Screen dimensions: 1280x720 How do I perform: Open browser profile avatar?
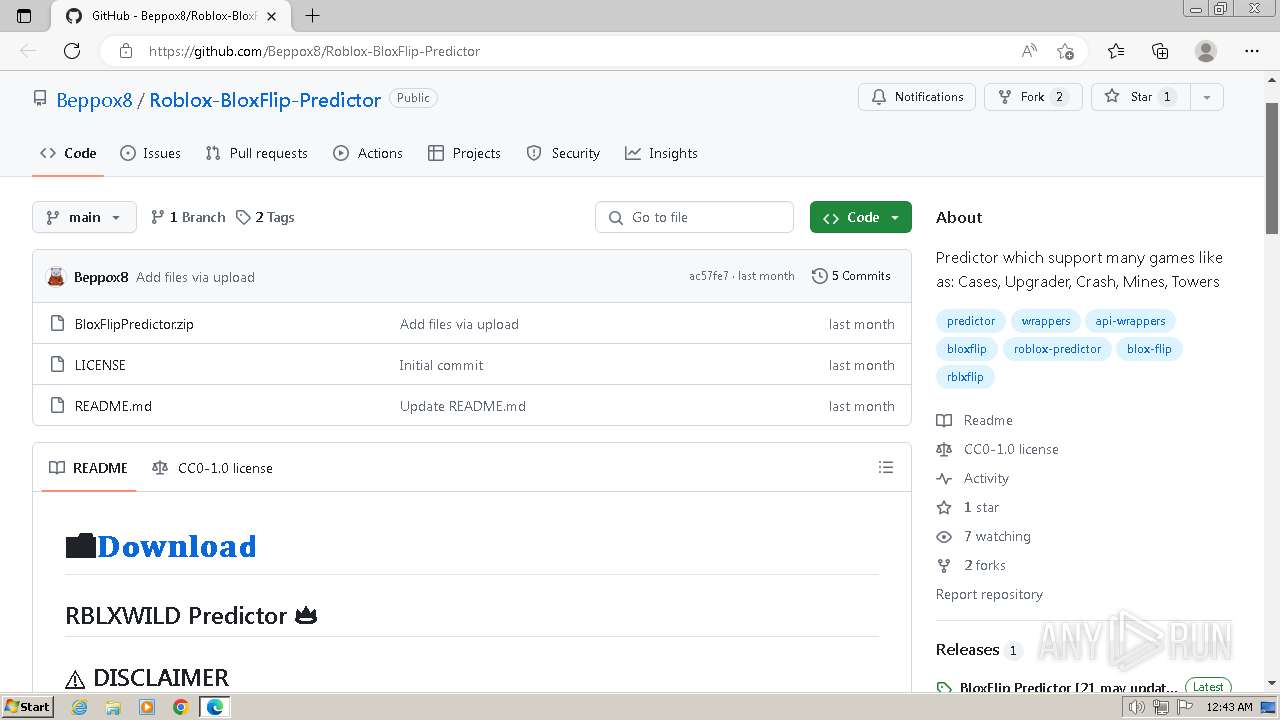[1206, 51]
